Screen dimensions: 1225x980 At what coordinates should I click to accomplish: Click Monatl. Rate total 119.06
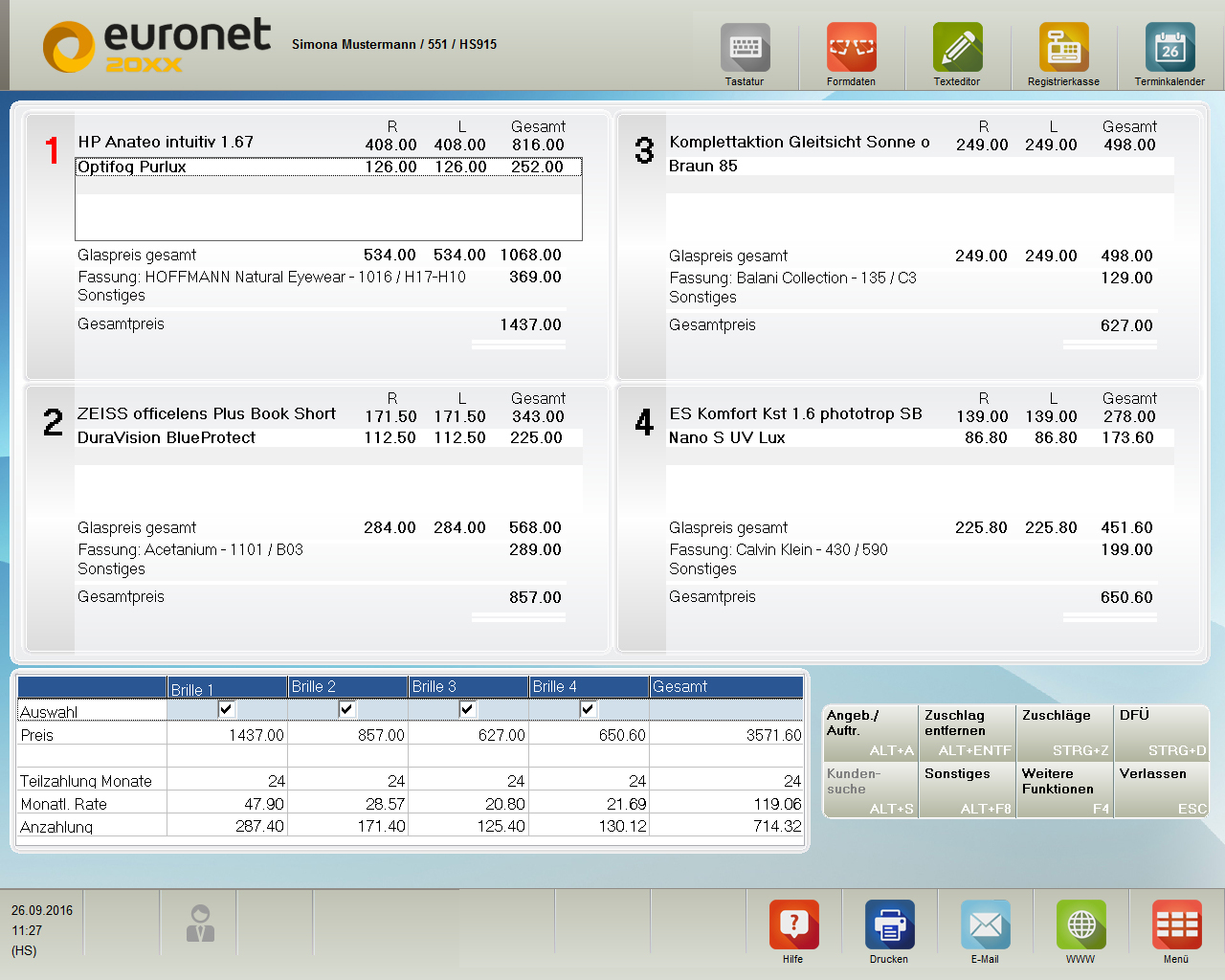point(726,804)
